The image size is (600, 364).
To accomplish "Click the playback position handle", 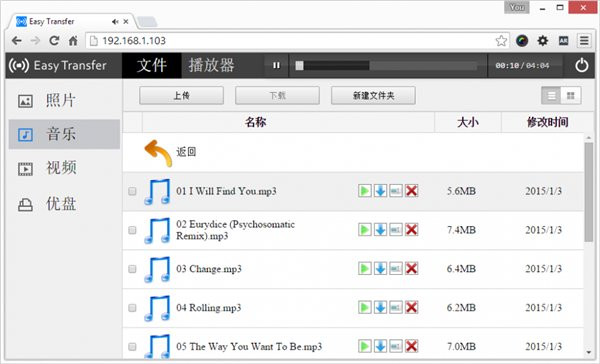I will coord(299,65).
